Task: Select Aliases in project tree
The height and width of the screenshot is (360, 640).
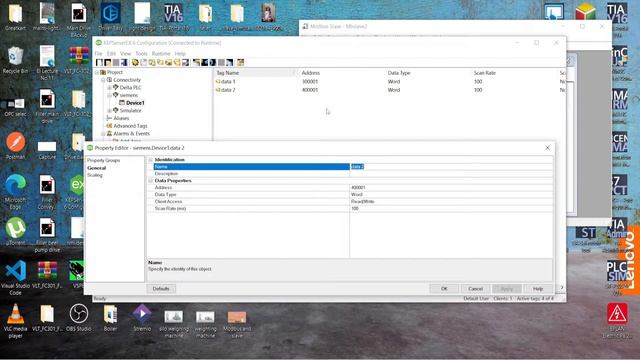Action: pos(121,118)
